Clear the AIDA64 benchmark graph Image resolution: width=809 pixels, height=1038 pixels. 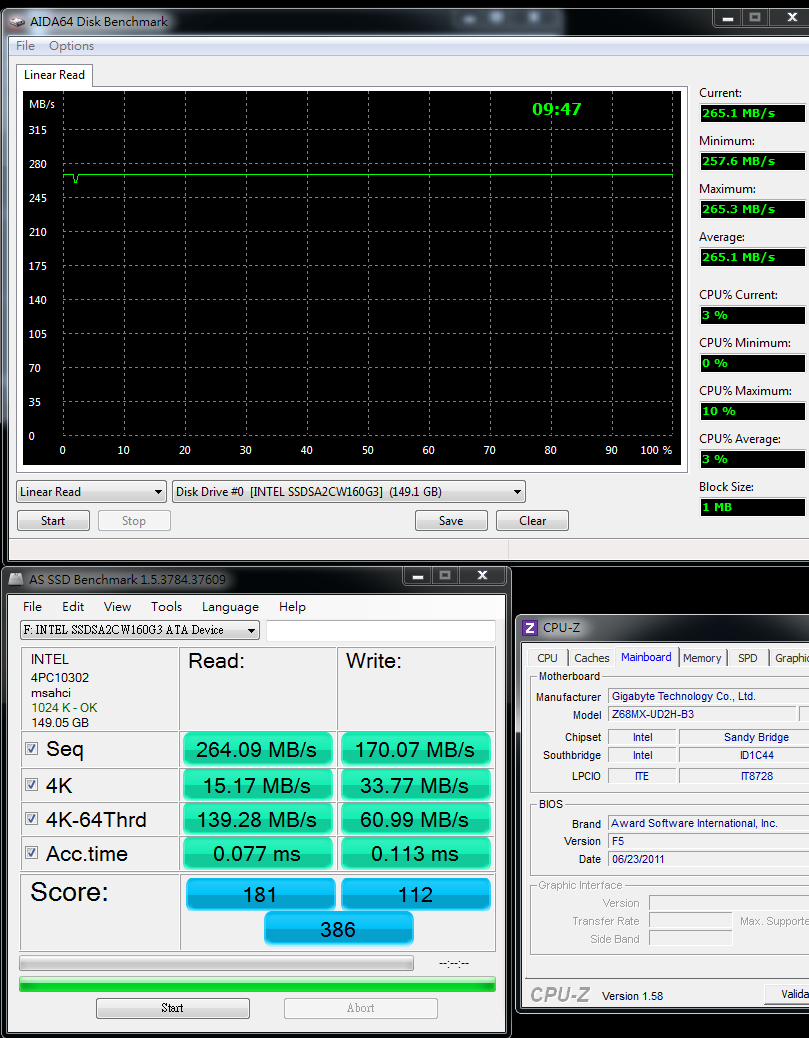coord(532,521)
